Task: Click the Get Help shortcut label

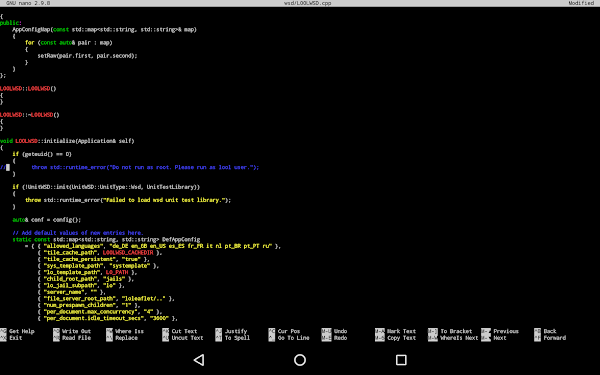Action: click(x=22, y=331)
